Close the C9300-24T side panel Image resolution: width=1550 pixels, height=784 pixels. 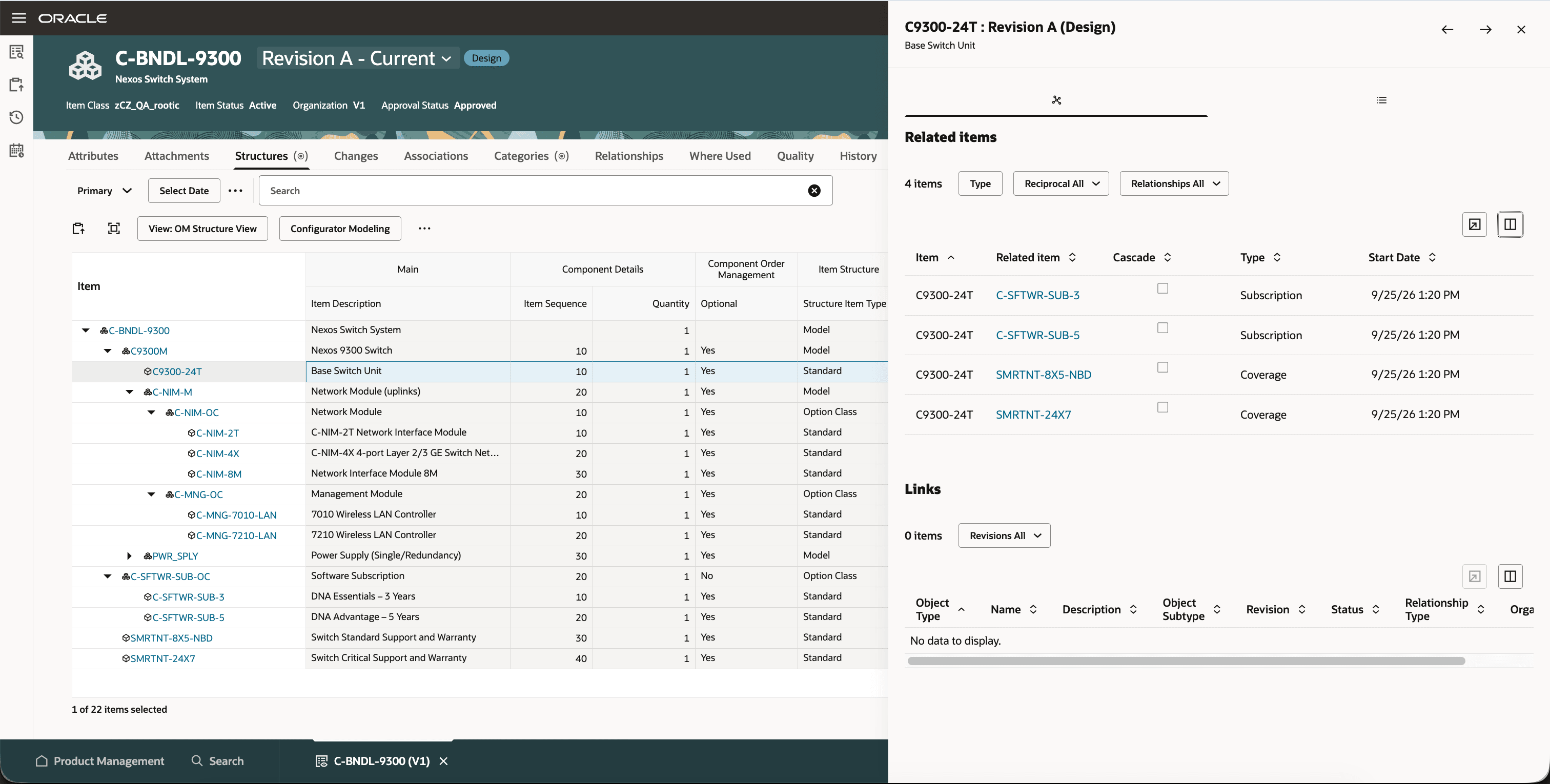point(1521,30)
